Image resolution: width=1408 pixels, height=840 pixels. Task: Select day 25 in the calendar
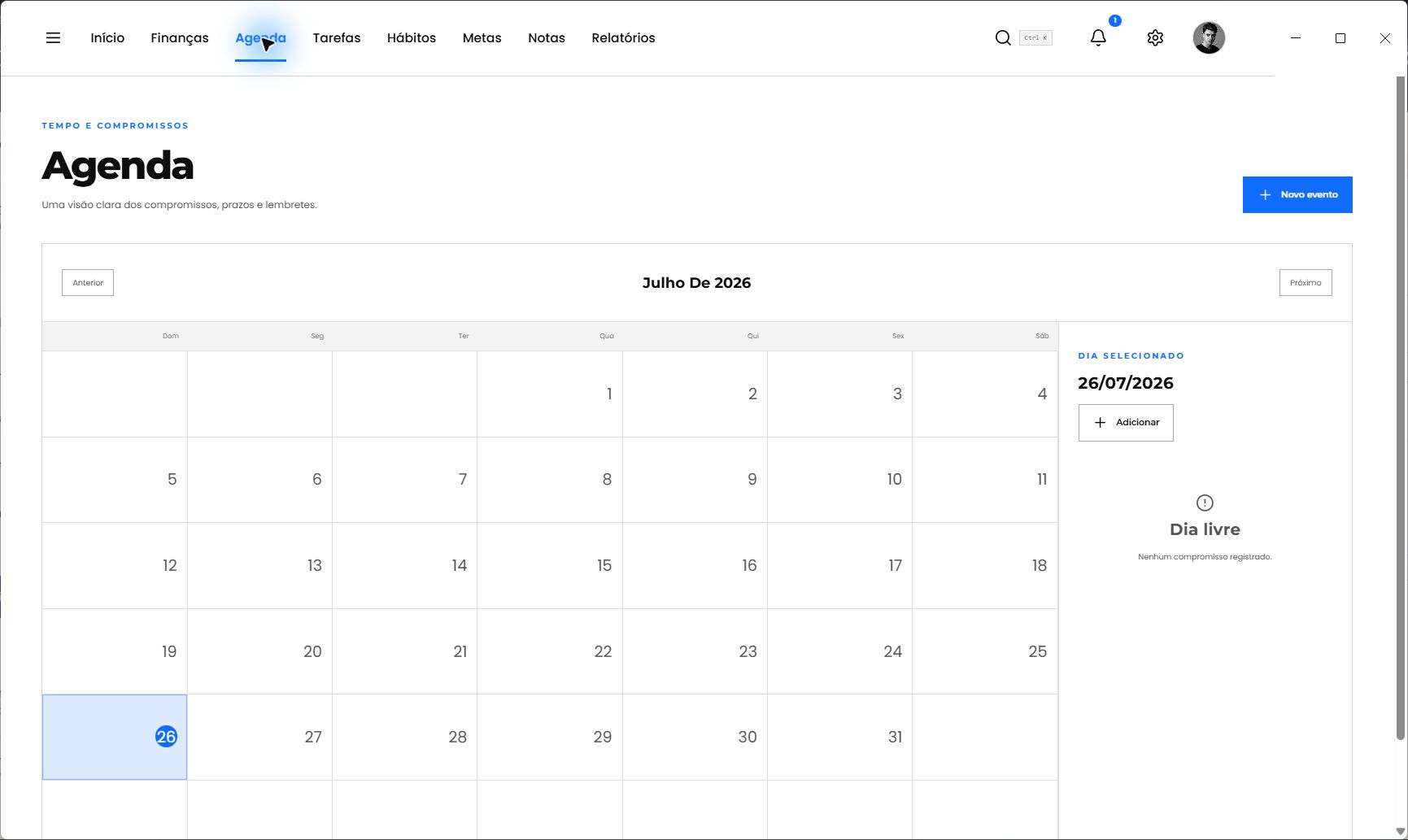(985, 651)
